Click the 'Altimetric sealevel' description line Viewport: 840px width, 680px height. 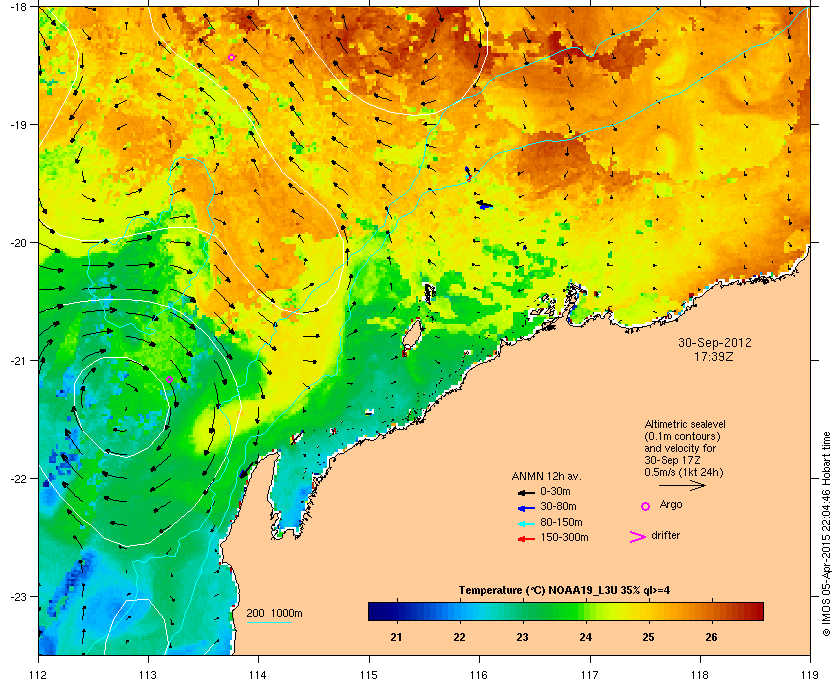[685, 424]
